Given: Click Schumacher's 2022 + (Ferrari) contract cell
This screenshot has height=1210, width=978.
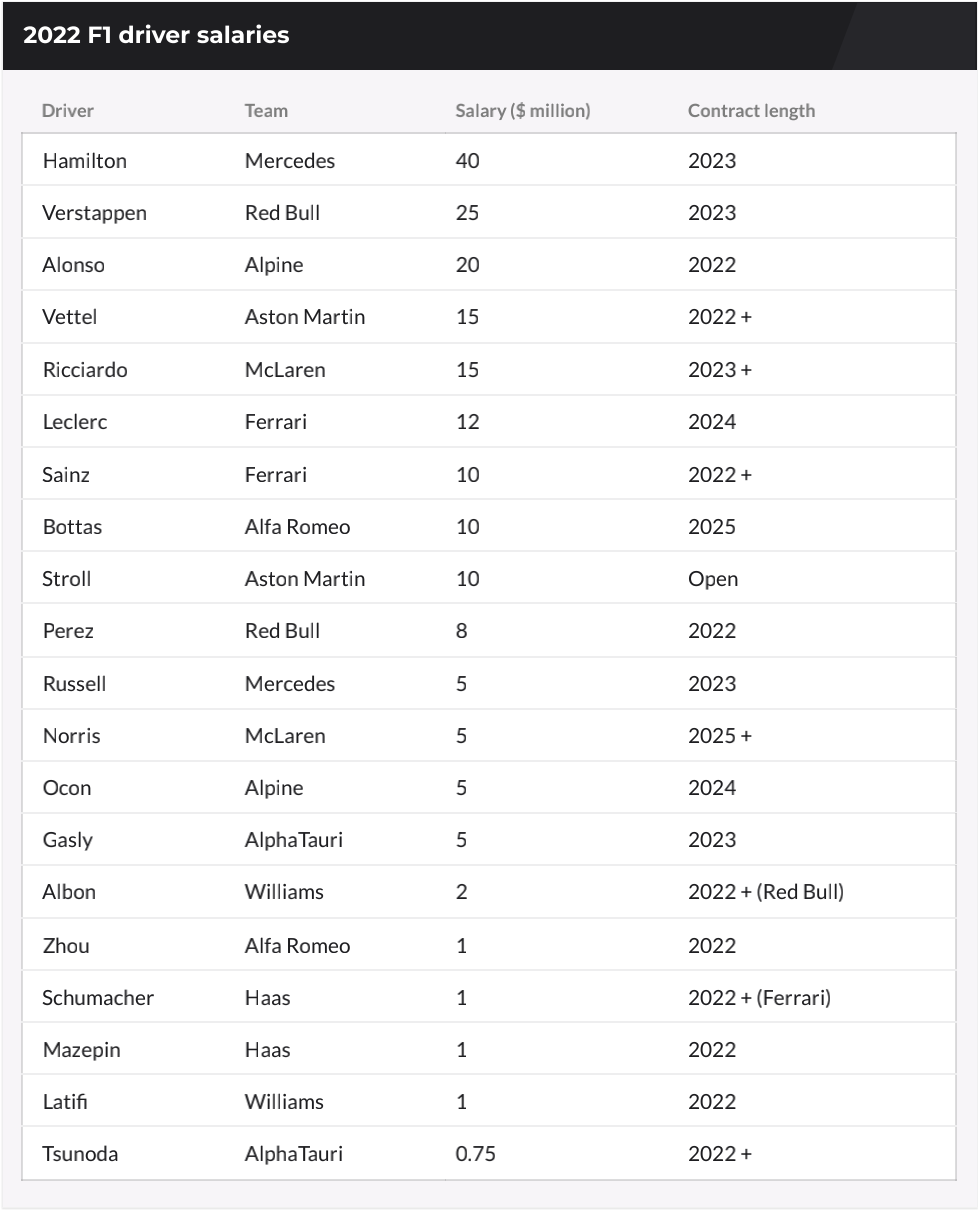Looking at the screenshot, I should tap(759, 997).
